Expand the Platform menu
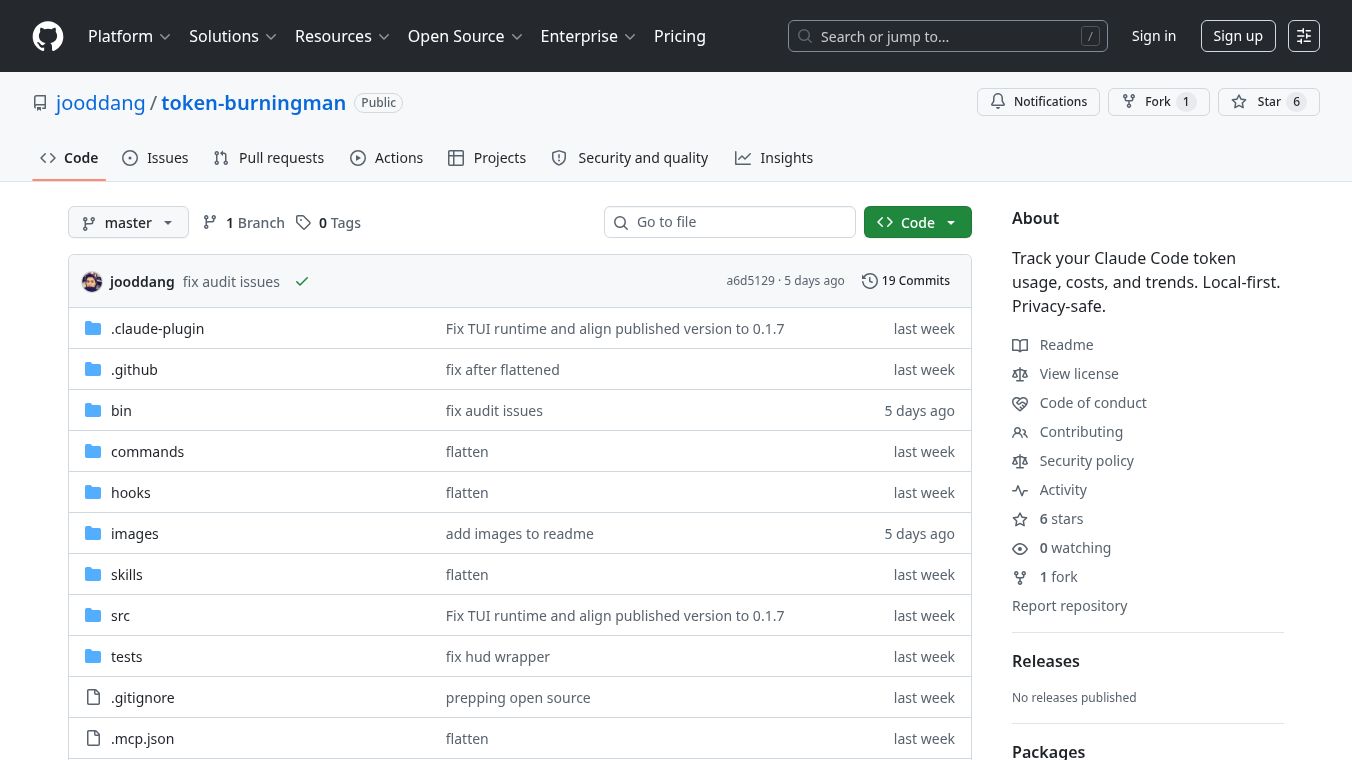 pyautogui.click(x=129, y=36)
